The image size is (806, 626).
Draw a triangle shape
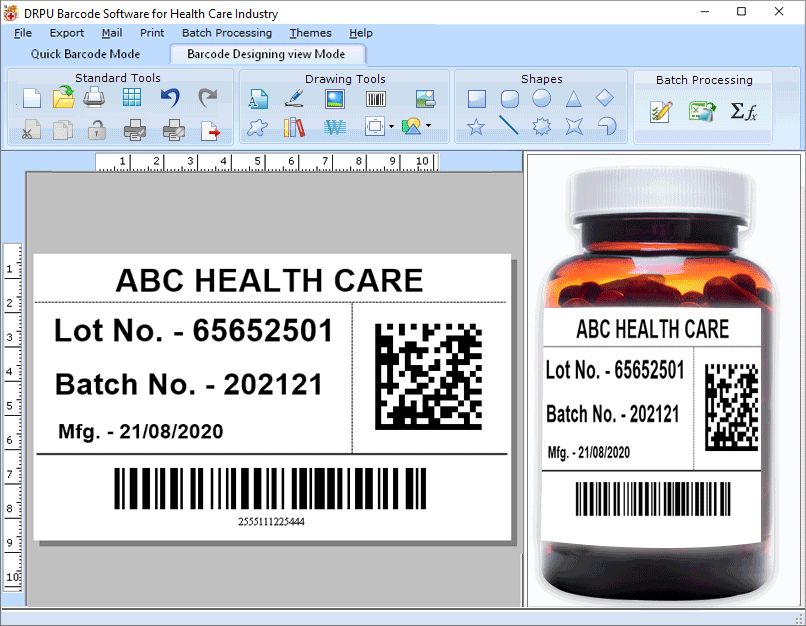[x=574, y=98]
